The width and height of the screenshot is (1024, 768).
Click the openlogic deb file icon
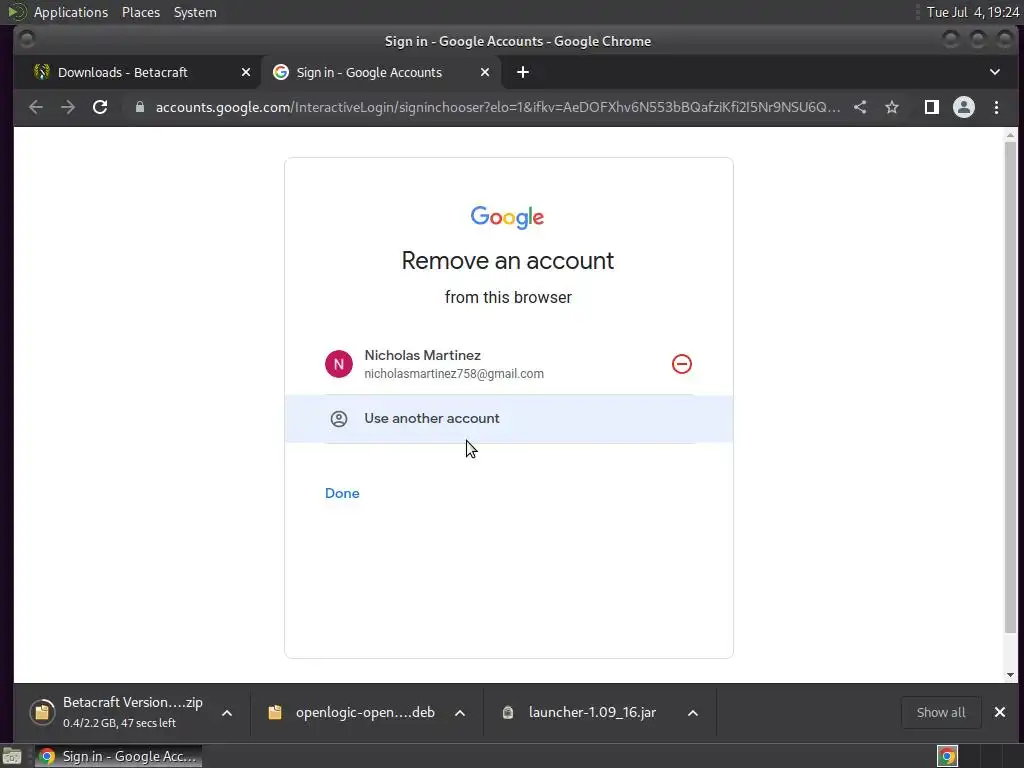point(275,712)
